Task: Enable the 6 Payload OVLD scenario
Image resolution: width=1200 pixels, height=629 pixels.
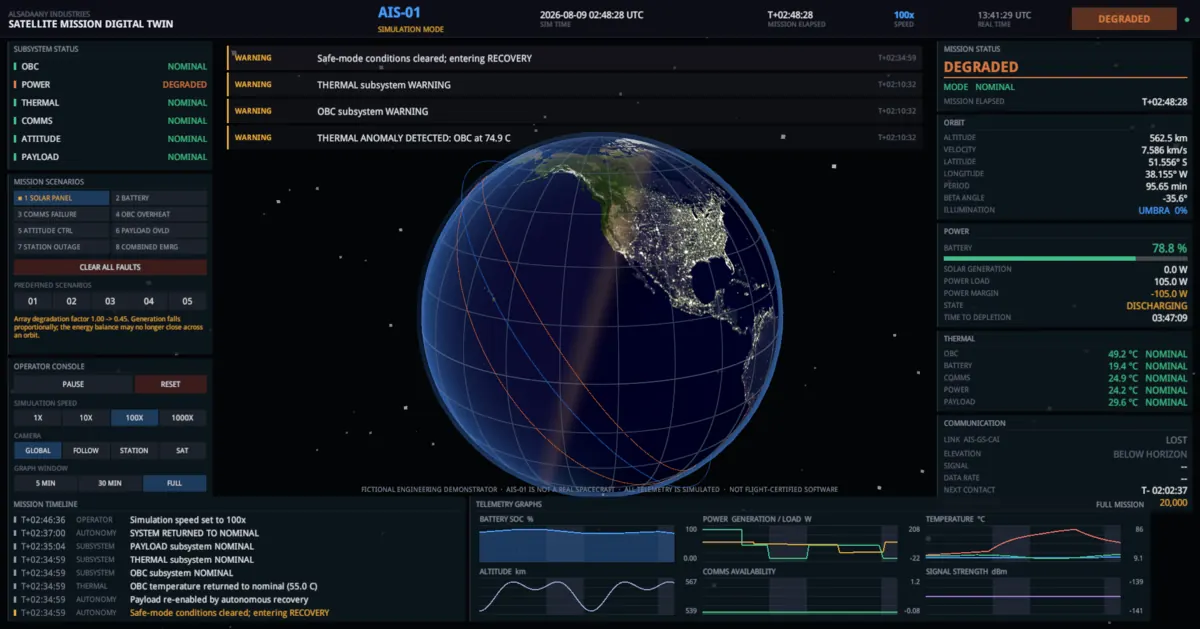Action: tap(159, 230)
